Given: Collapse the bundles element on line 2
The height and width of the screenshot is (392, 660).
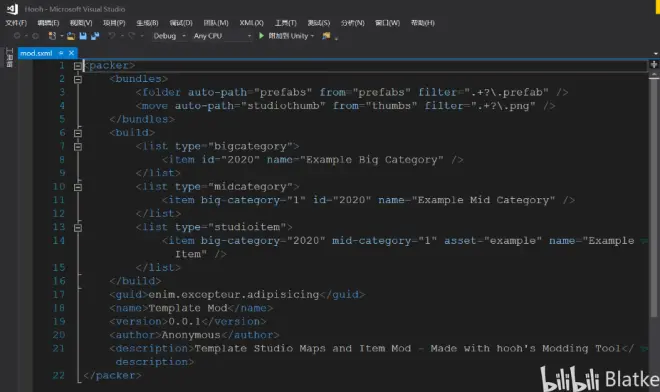Looking at the screenshot, I should click(x=78, y=79).
